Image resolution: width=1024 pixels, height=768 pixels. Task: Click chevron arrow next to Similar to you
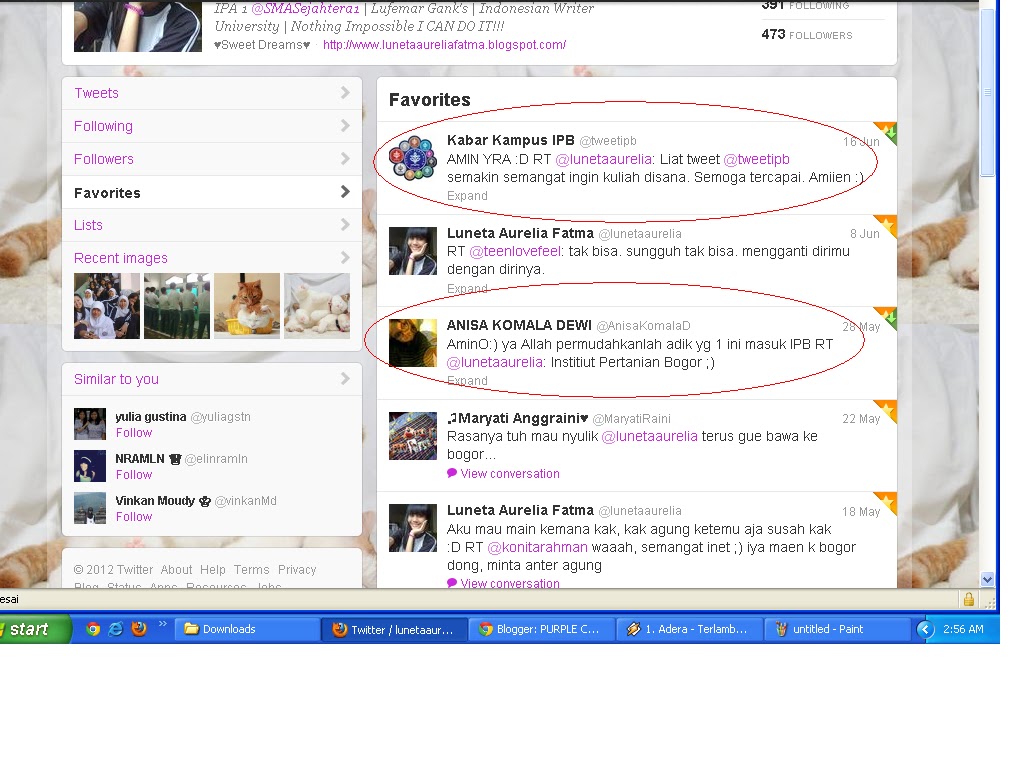tap(345, 379)
